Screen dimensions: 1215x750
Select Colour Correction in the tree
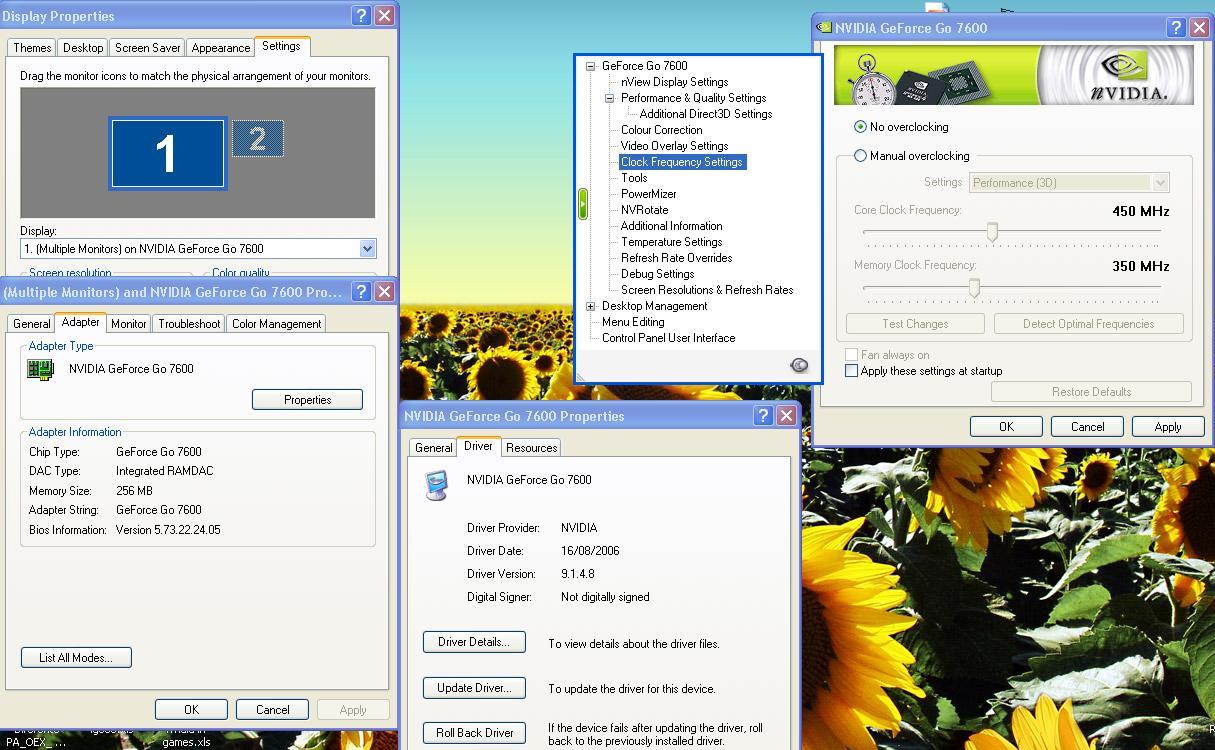(x=661, y=130)
